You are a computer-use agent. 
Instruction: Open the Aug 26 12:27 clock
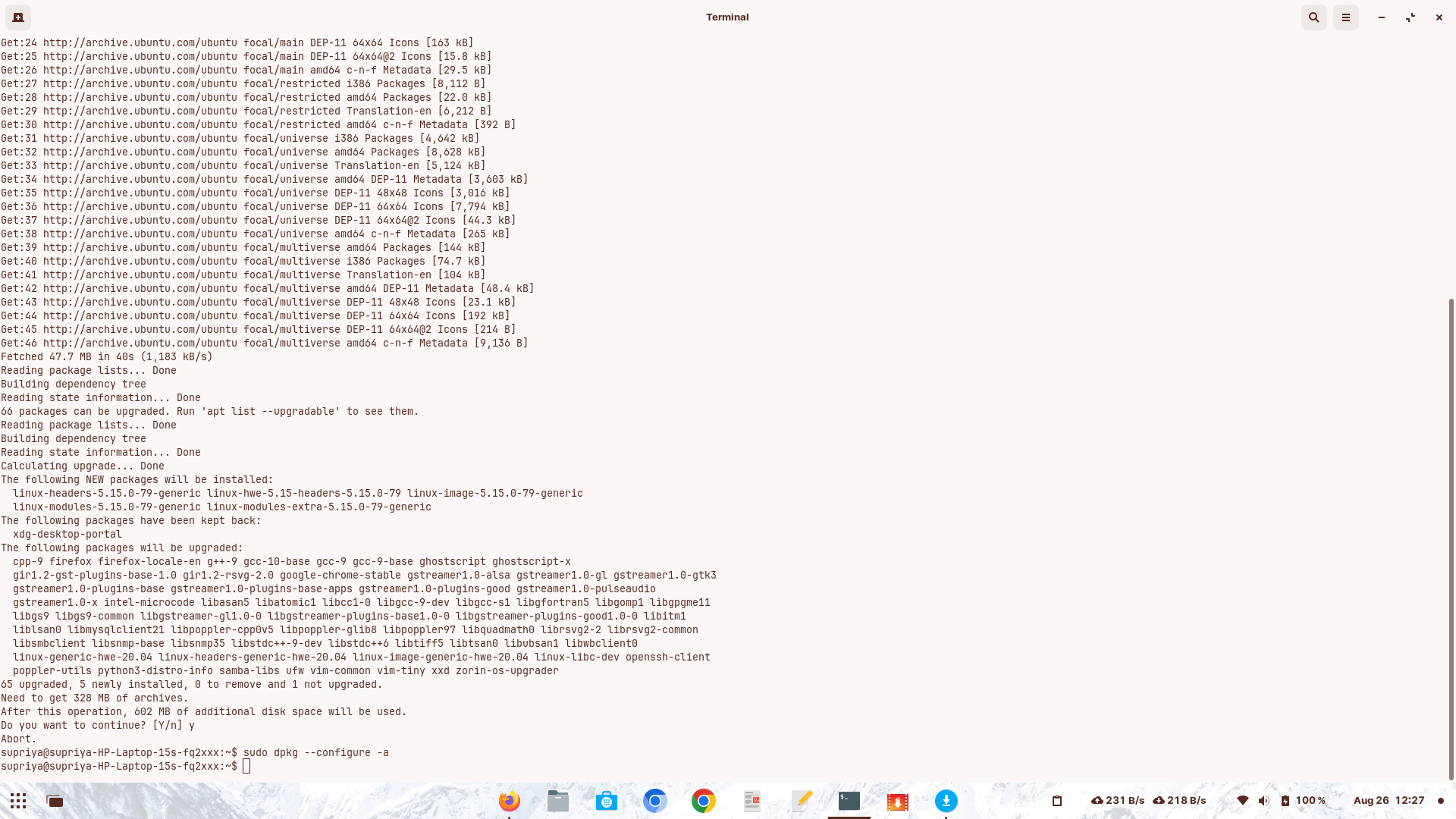tap(1389, 801)
